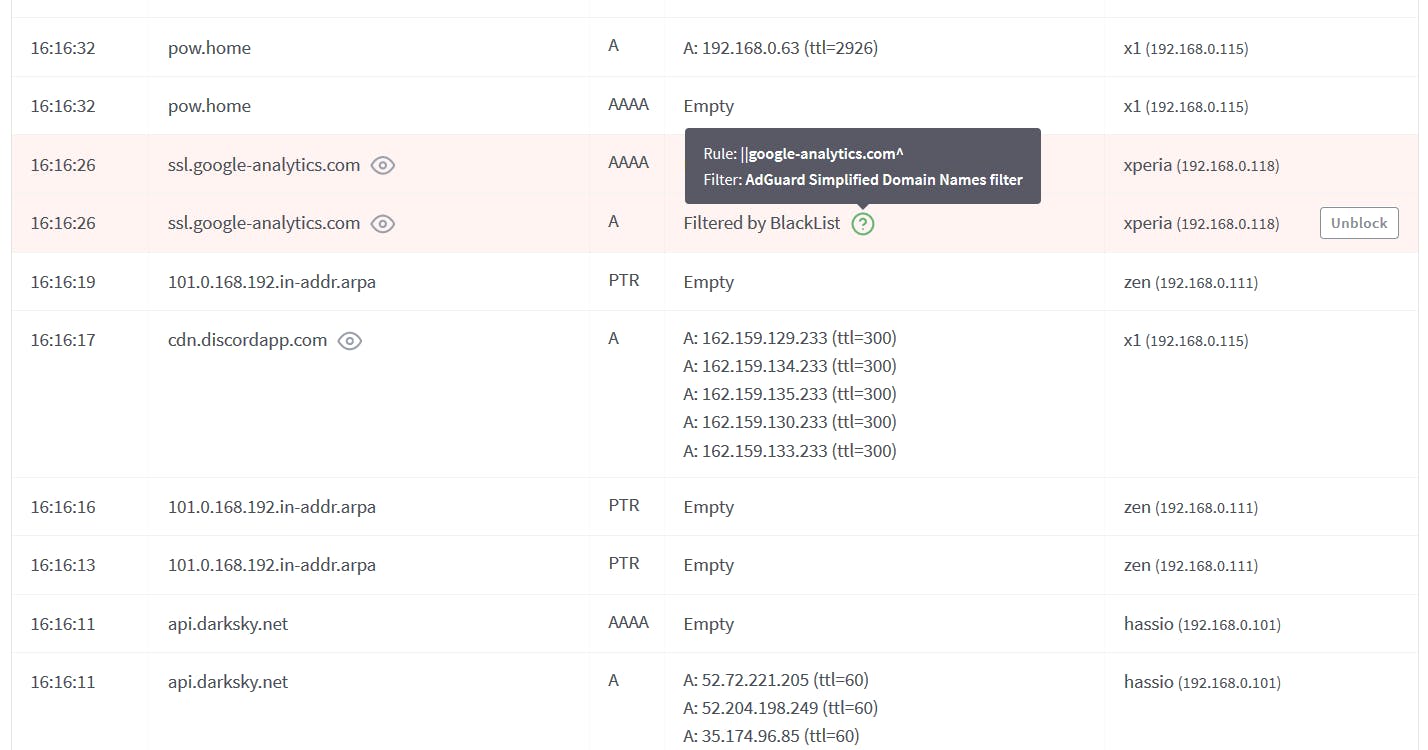This screenshot has height=750, width=1428.
Task: Select the 162.159.129.233 response entry
Action: point(790,338)
